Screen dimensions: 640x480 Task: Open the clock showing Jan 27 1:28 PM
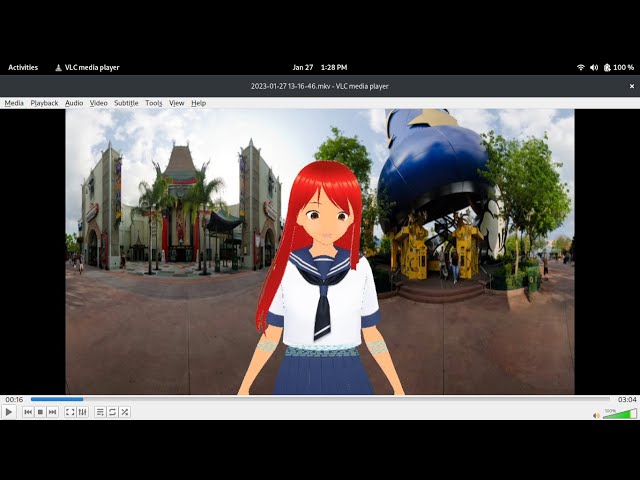click(320, 67)
